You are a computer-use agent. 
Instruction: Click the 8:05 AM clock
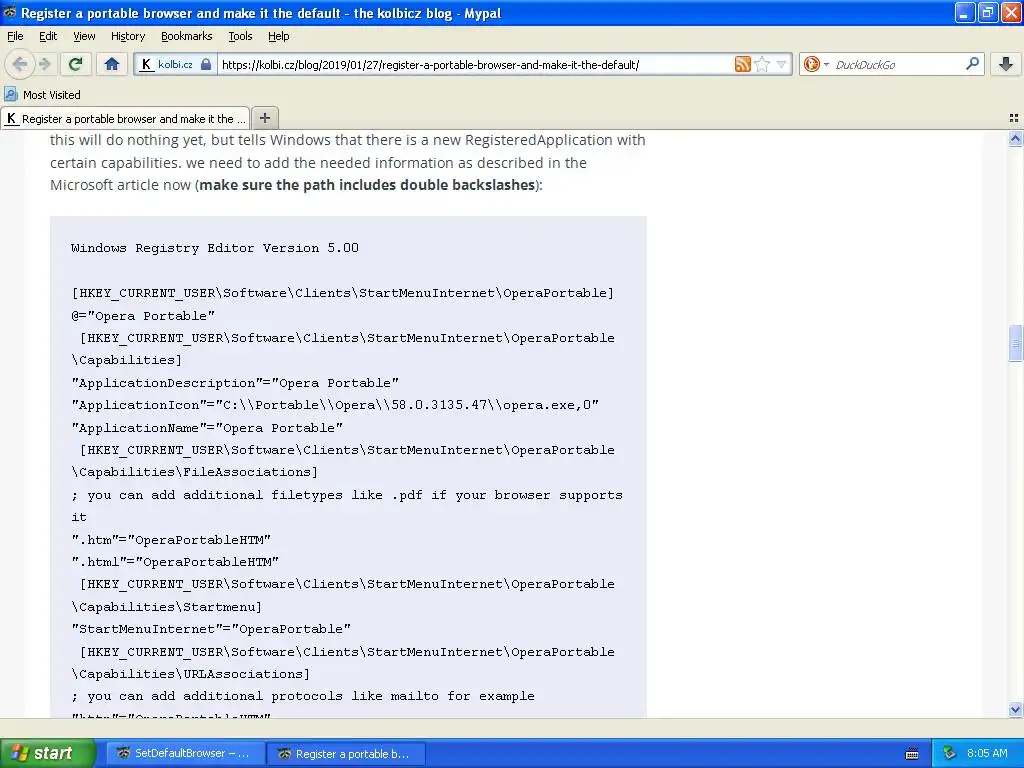(987, 753)
